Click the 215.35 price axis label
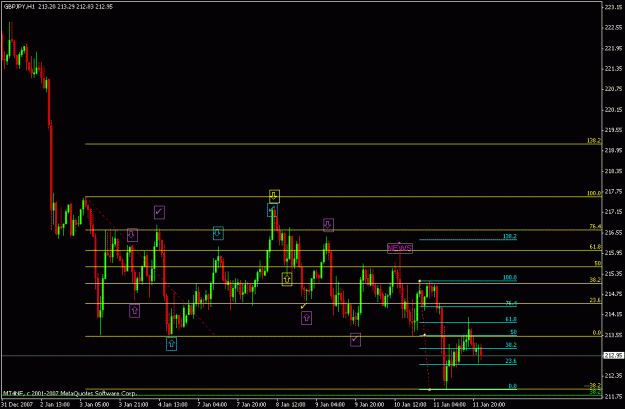Screen dimensions: 625x409 coord(613,273)
